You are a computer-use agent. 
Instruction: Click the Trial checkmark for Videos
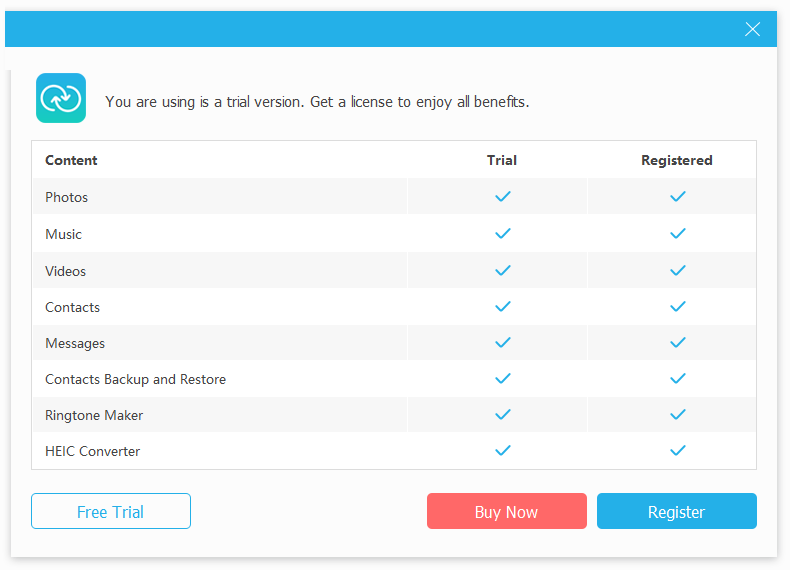pyautogui.click(x=503, y=271)
